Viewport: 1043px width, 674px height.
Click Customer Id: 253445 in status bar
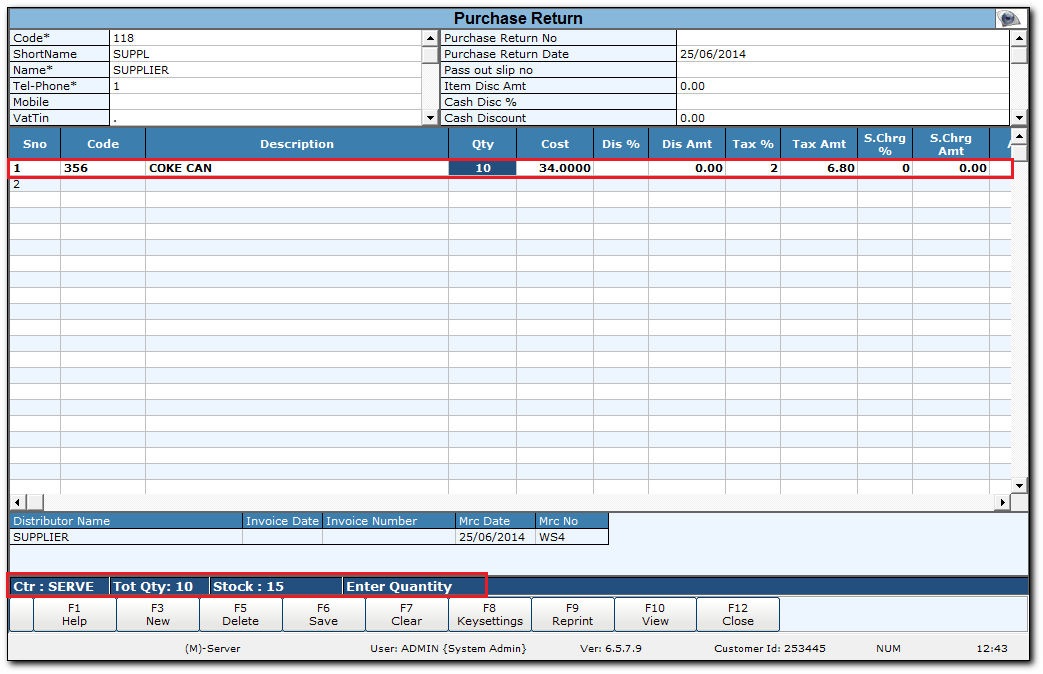pyautogui.click(x=770, y=649)
